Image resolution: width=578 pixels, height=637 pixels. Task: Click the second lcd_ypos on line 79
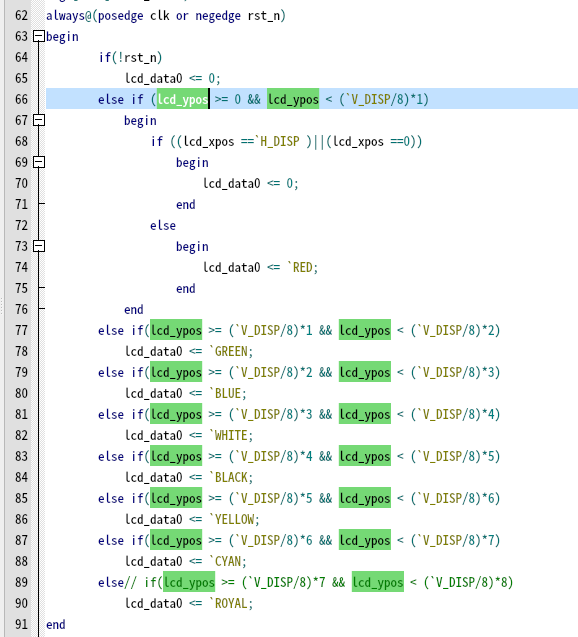(365, 373)
